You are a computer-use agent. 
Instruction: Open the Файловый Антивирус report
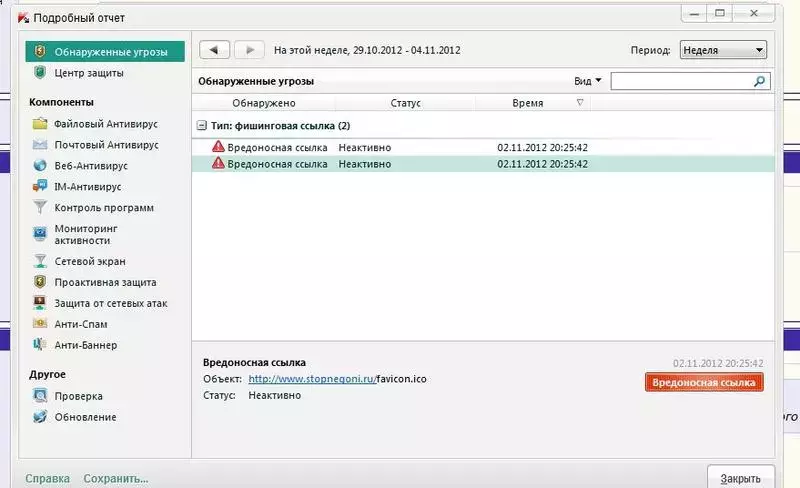tap(106, 124)
